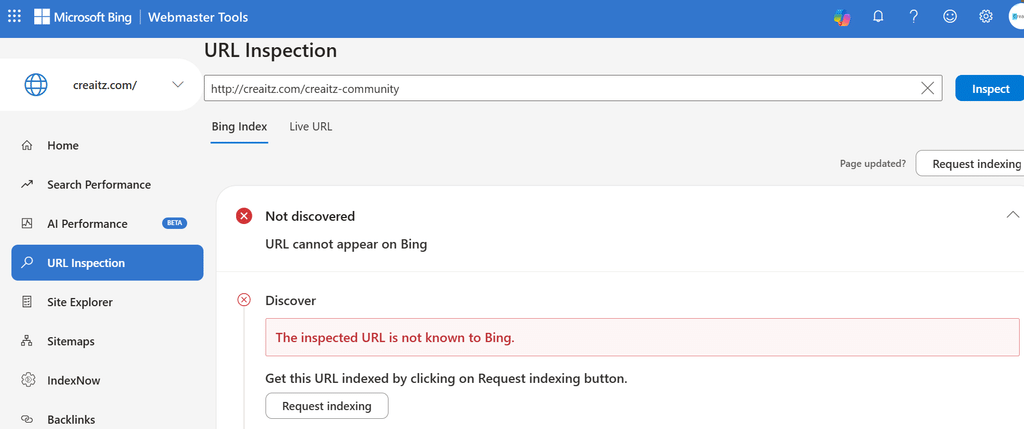Screen dimensions: 1024x429
Task: Click the Webmaster Tools title text
Action: click(198, 18)
